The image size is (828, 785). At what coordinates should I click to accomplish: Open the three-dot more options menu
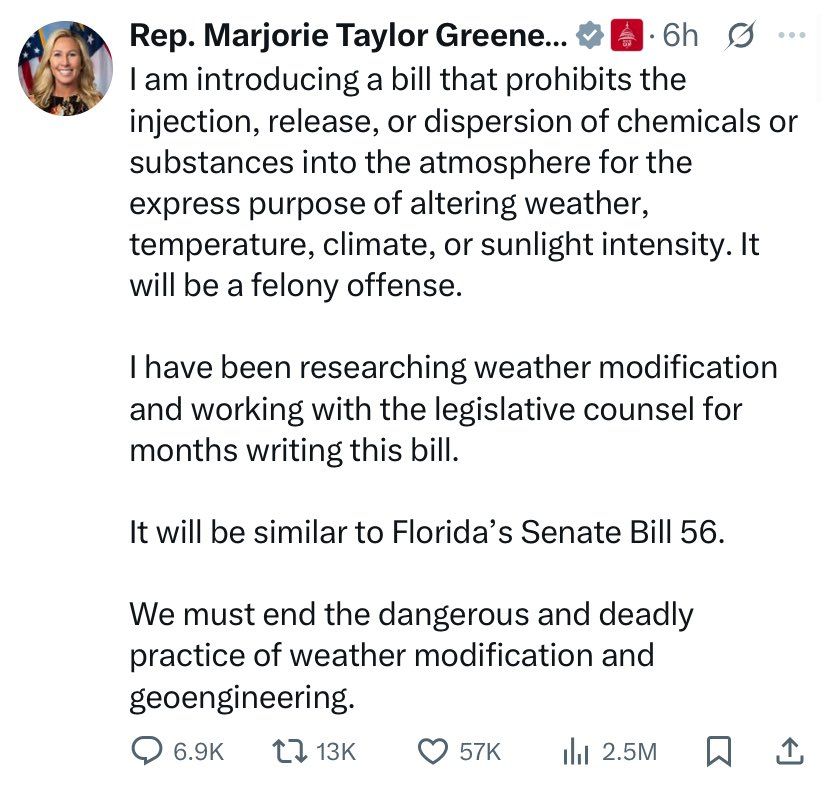click(x=792, y=35)
